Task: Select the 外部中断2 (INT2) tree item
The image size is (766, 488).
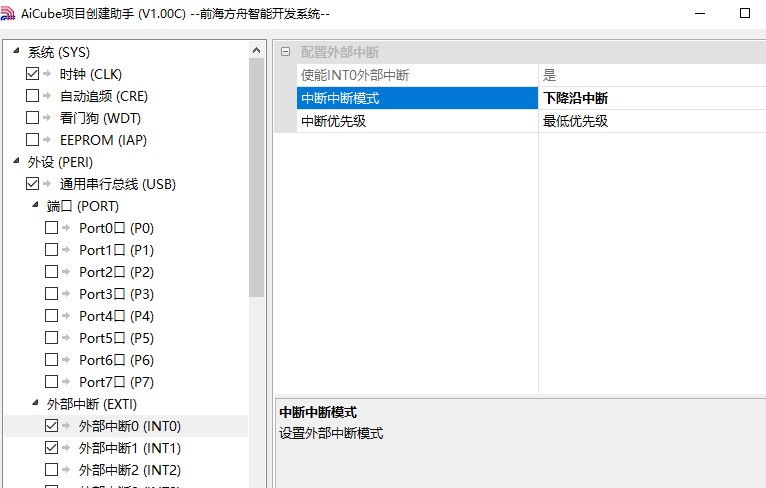Action: 130,470
